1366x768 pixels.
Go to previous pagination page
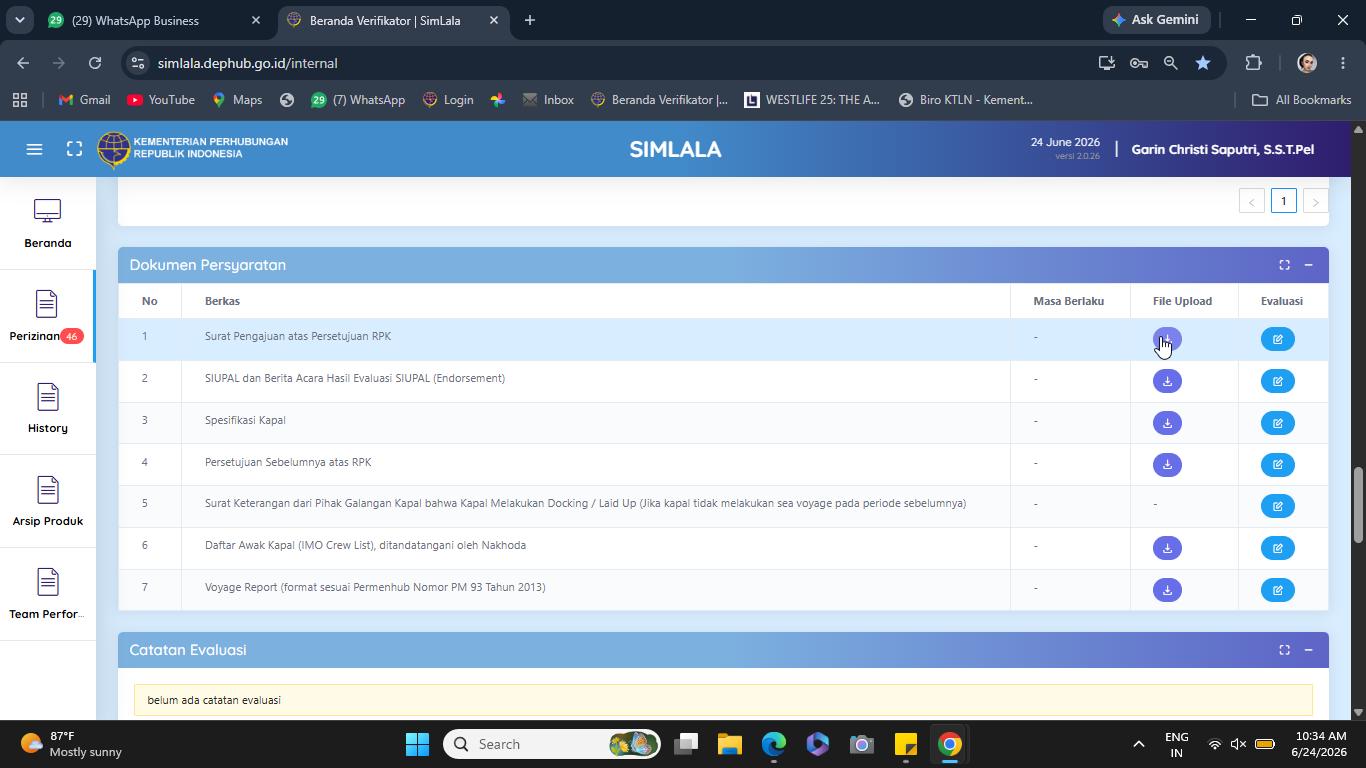click(1251, 201)
